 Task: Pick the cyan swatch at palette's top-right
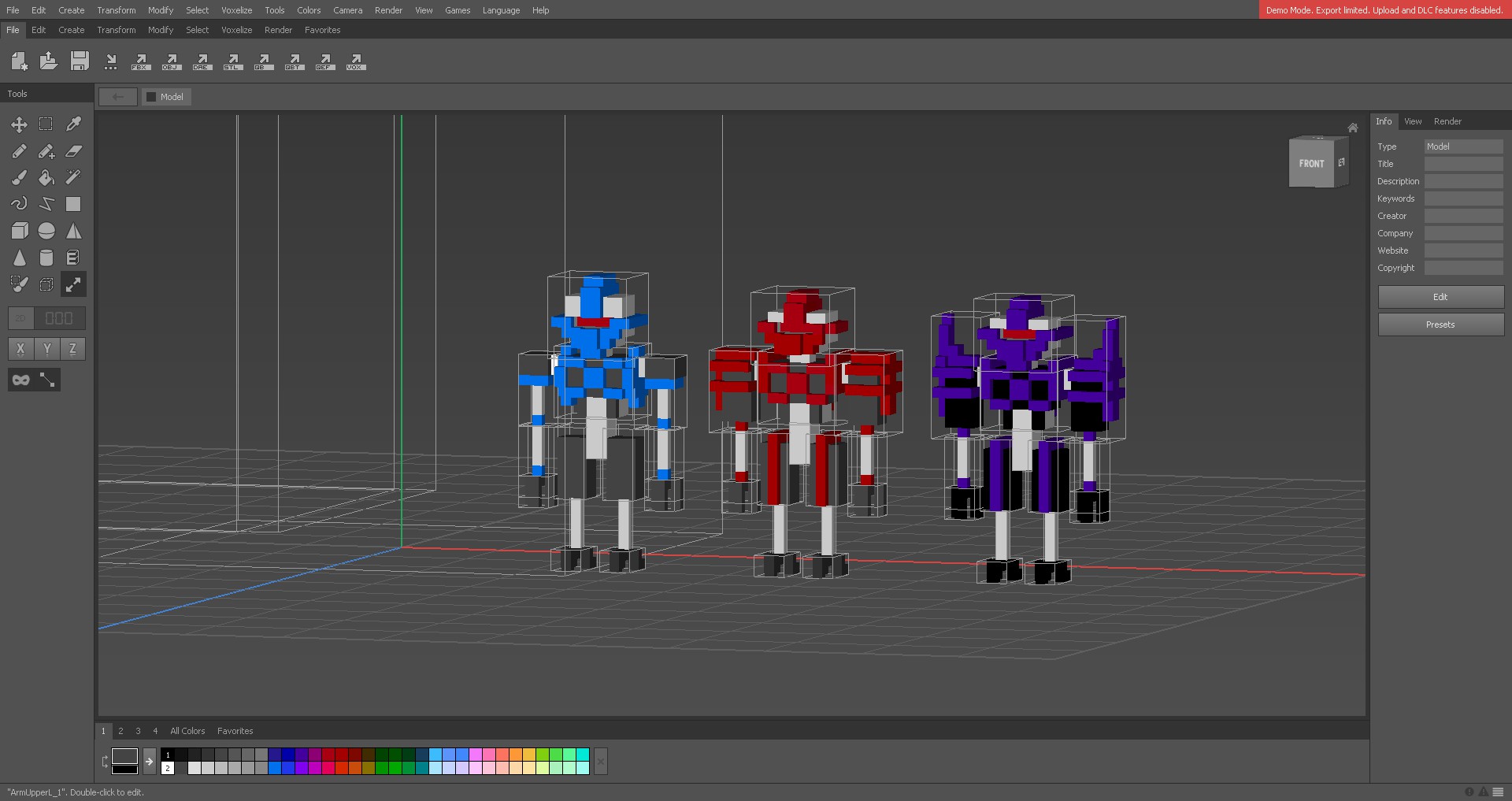click(x=583, y=755)
